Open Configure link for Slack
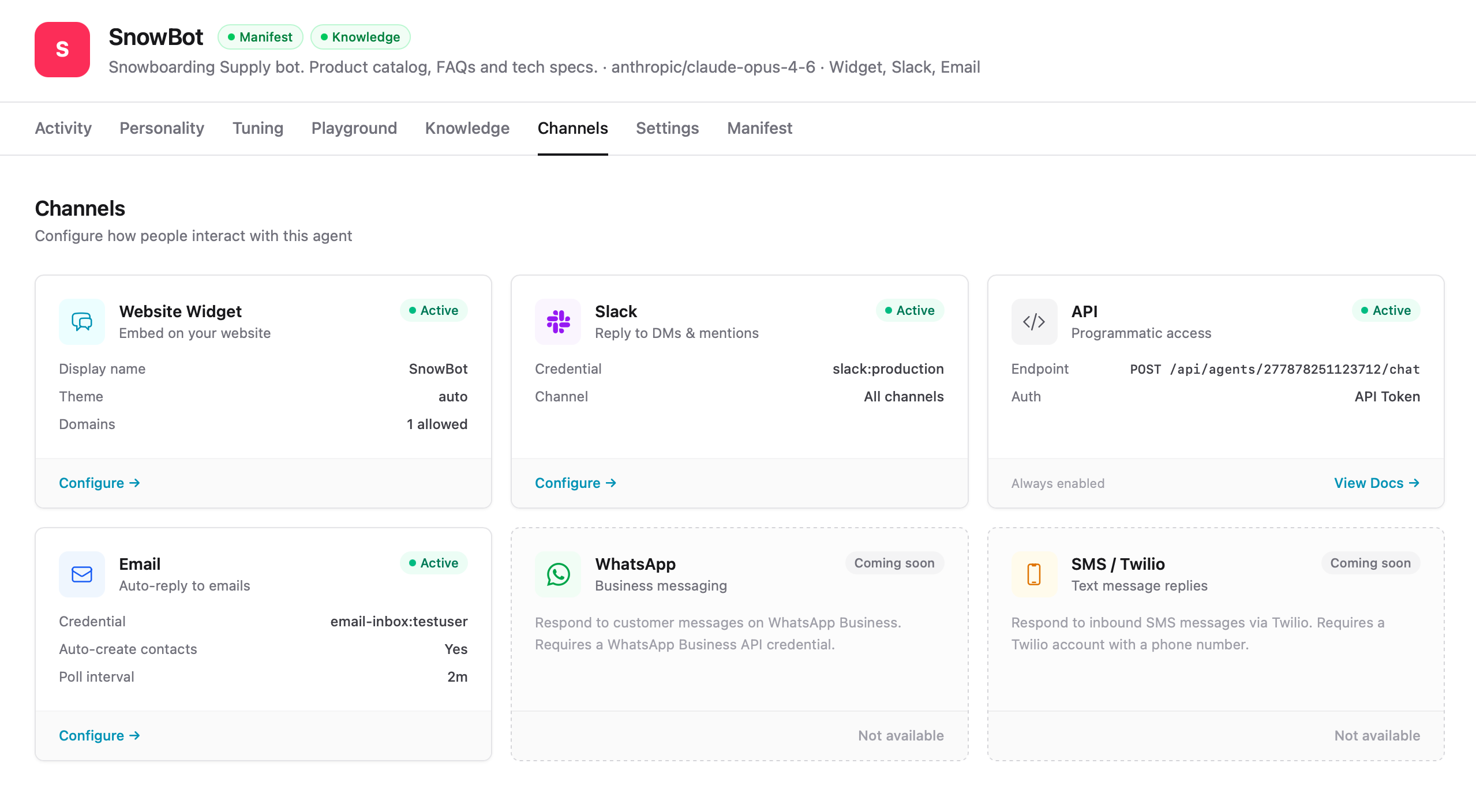This screenshot has width=1476, height=812. click(x=575, y=483)
